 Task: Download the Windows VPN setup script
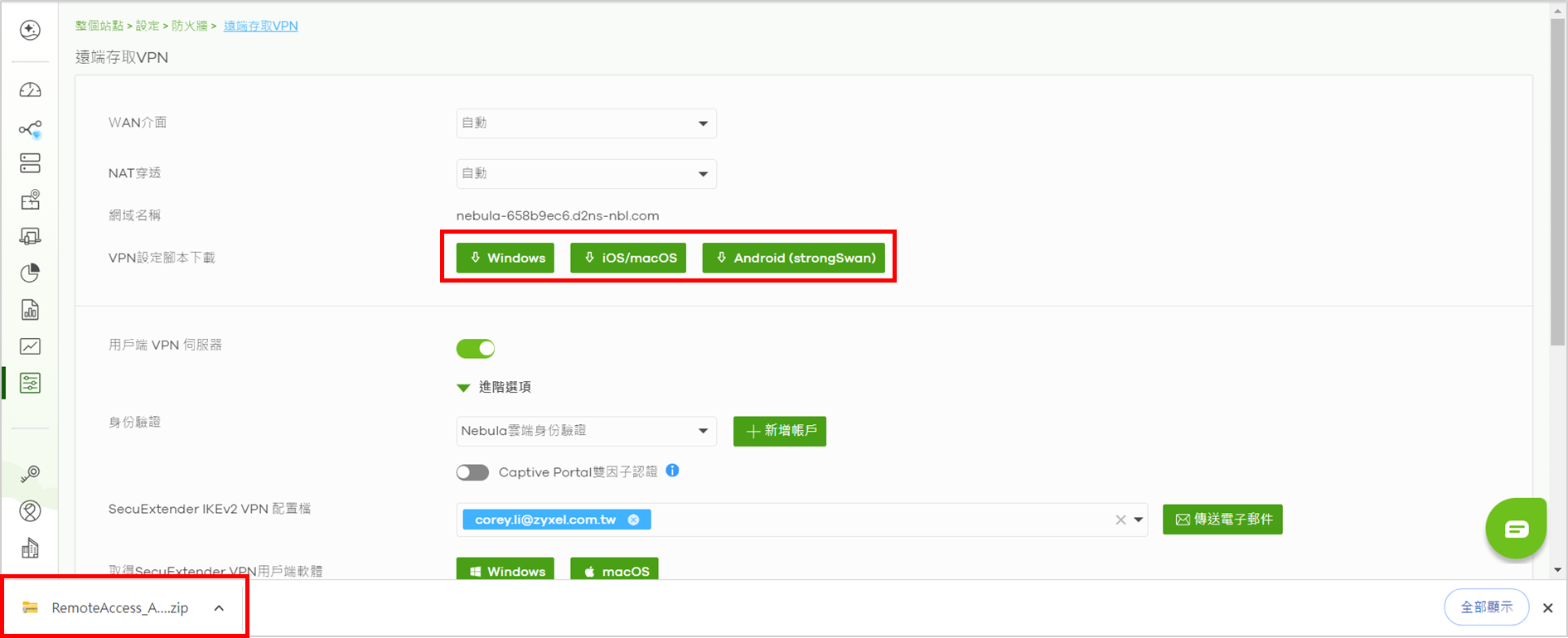506,258
